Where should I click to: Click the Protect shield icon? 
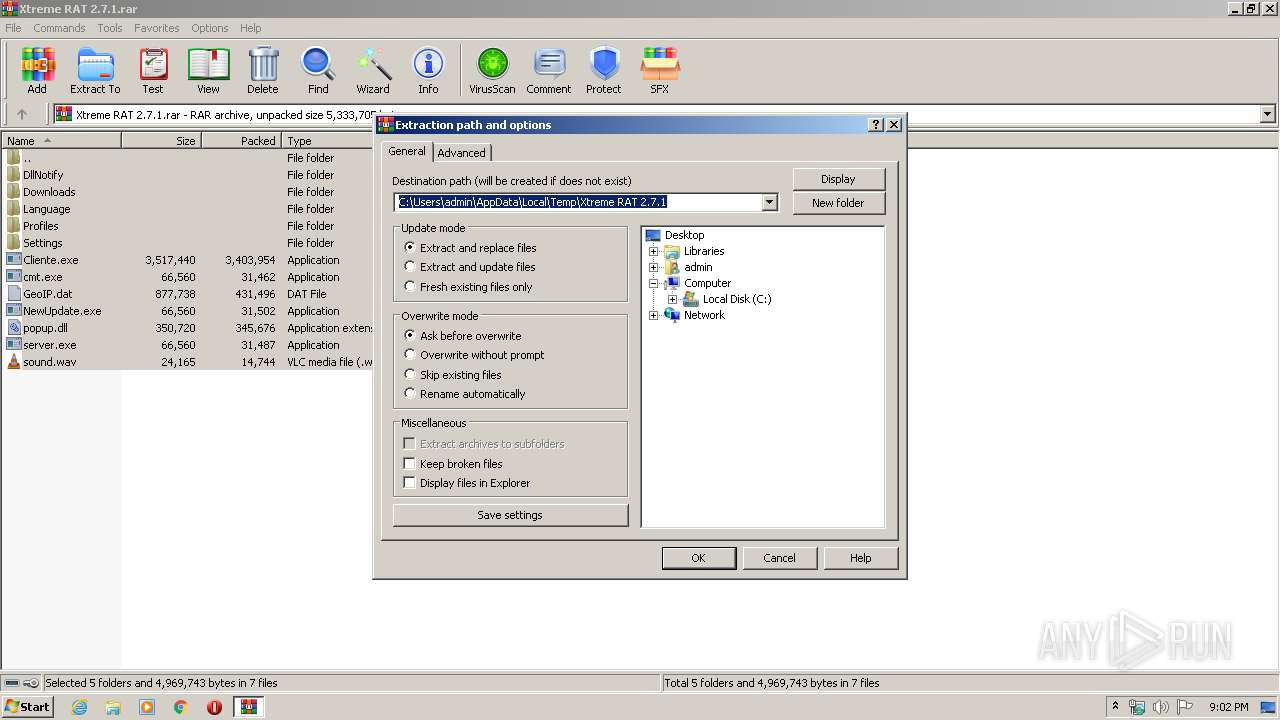604,70
